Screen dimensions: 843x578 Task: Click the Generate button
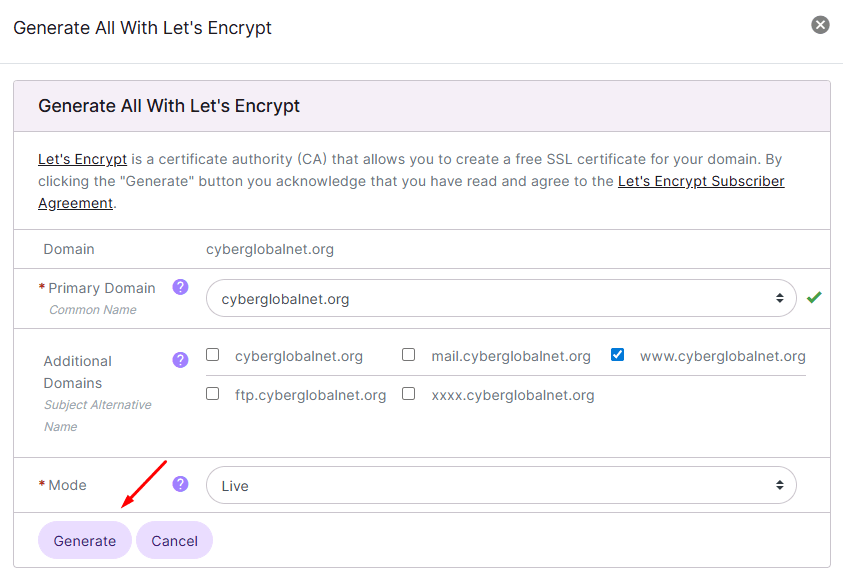click(x=85, y=540)
